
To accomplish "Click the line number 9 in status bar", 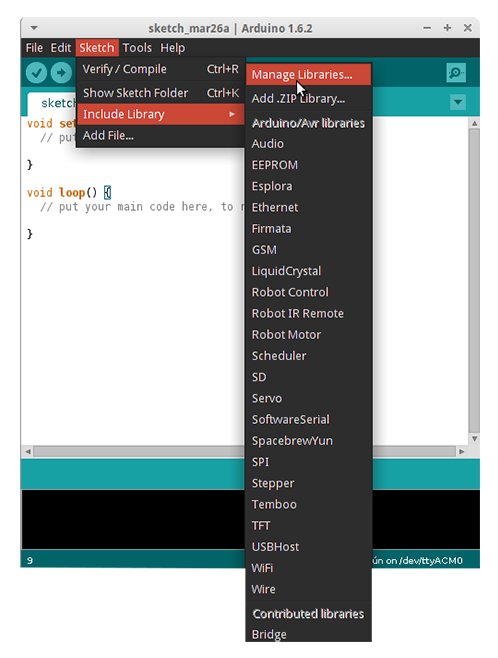I will 30,560.
